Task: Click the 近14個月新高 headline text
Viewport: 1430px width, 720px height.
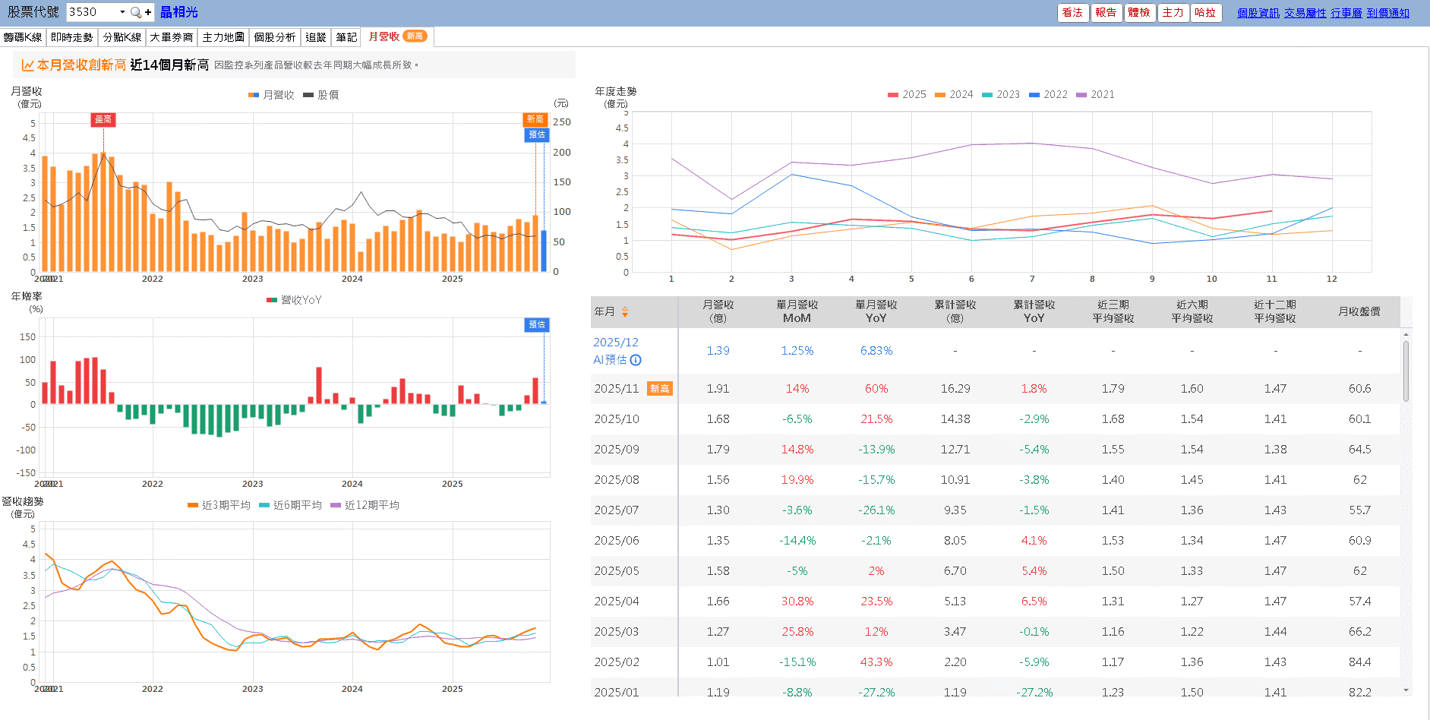Action: 169,65
